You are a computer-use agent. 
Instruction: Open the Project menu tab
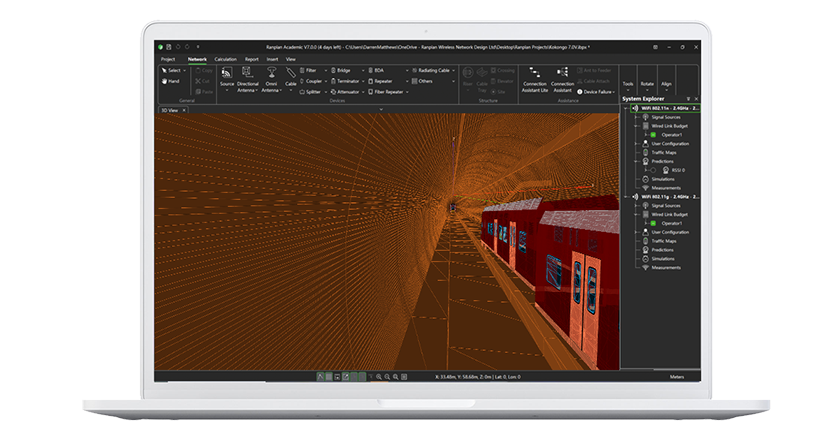tap(168, 59)
